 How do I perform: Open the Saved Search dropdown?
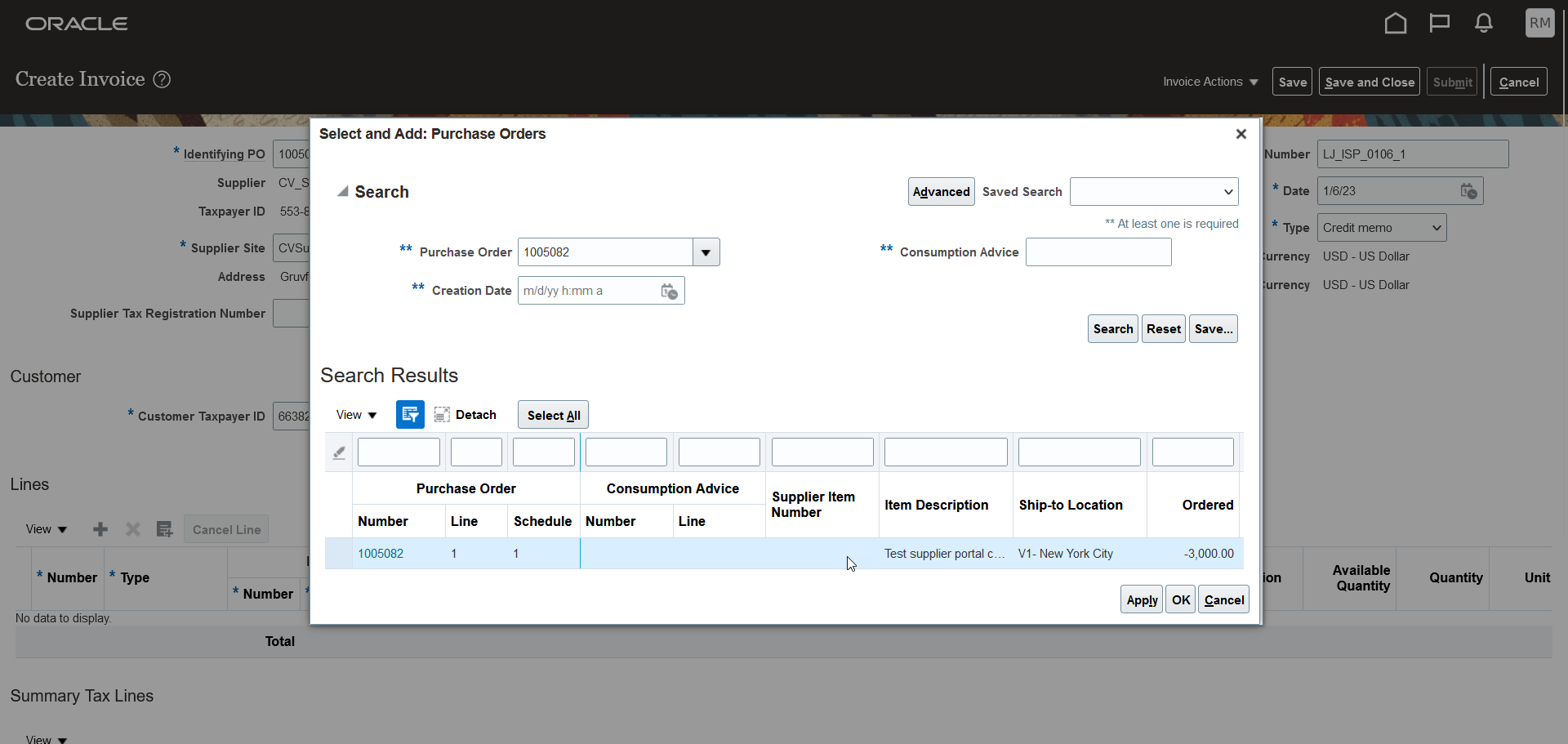coord(1154,192)
